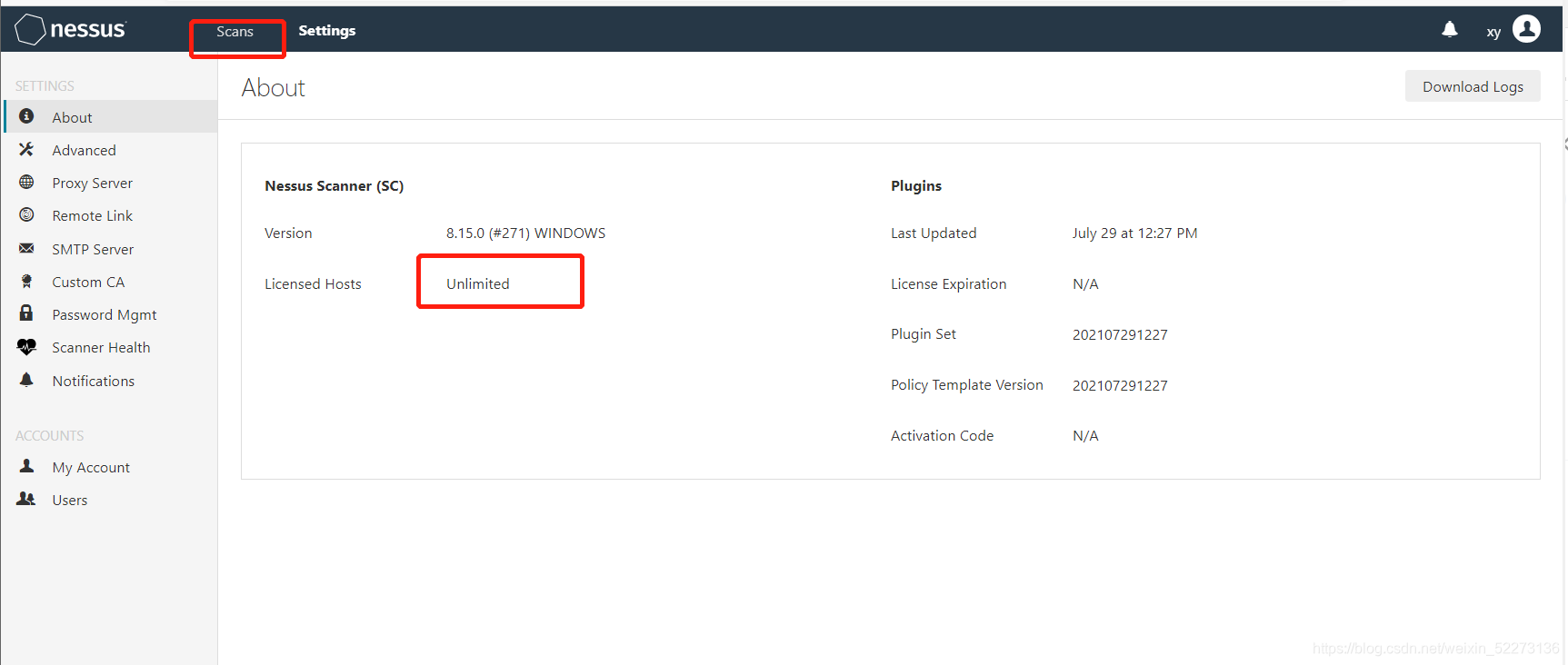Click the Plugins heading
Screen dimensions: 1568x665
pyautogui.click(x=915, y=185)
